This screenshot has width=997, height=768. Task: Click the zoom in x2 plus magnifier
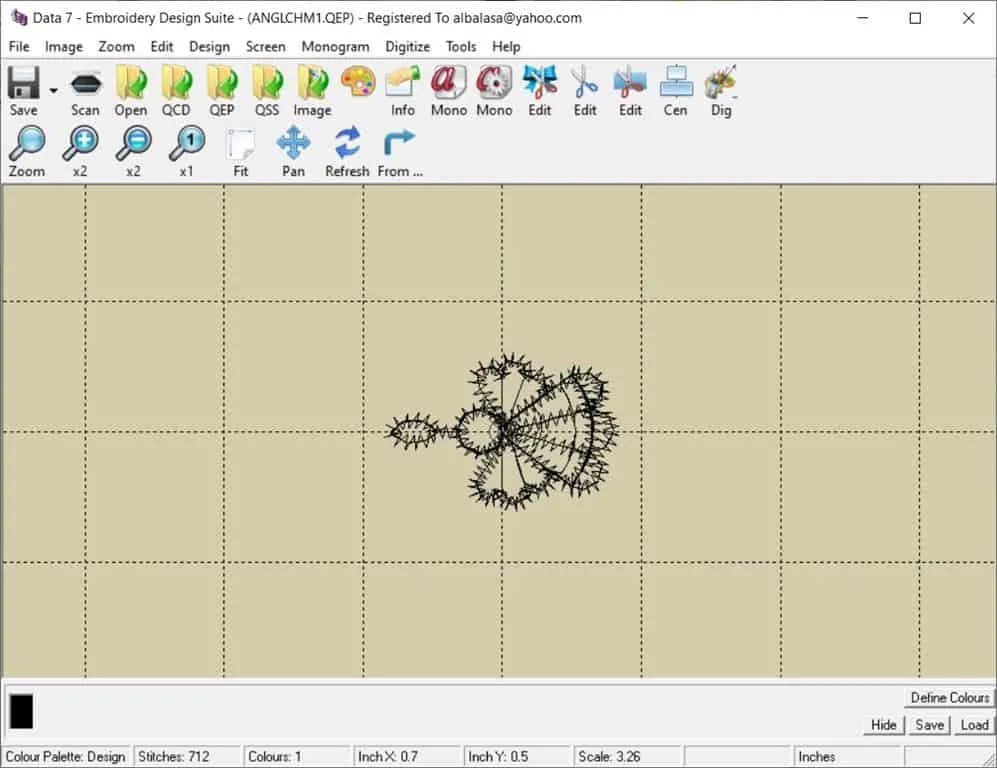(x=80, y=143)
